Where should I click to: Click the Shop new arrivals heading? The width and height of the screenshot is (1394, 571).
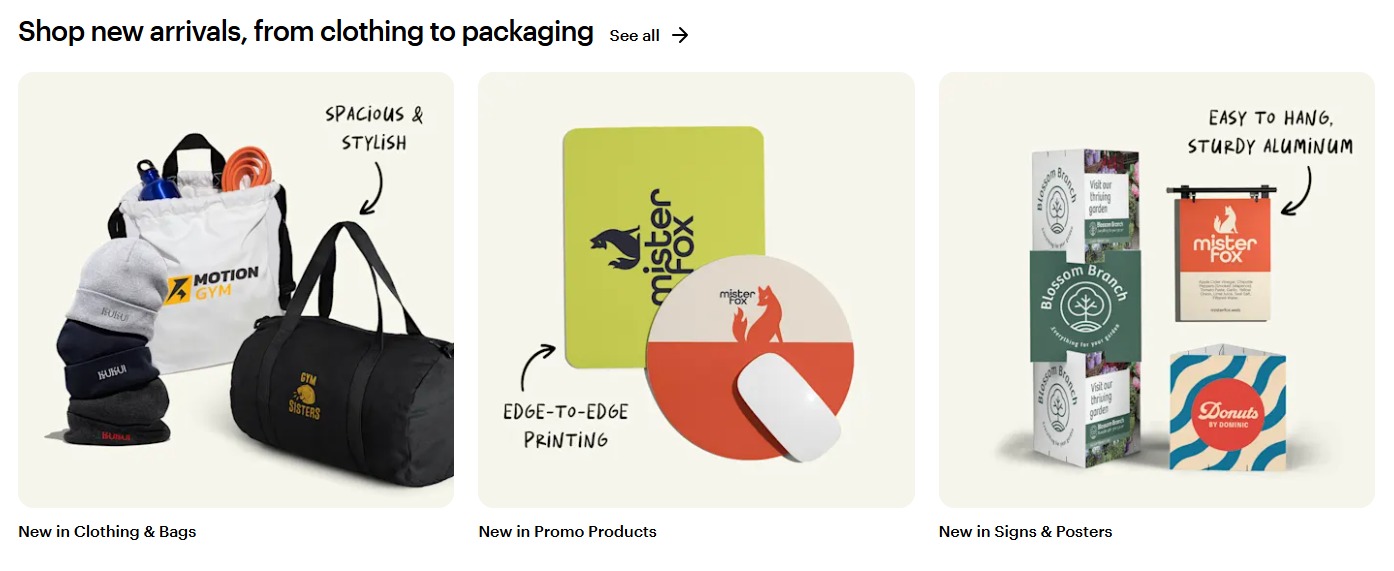[305, 32]
